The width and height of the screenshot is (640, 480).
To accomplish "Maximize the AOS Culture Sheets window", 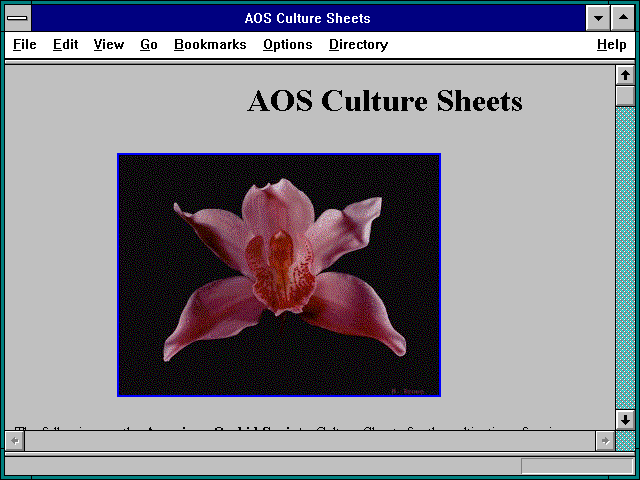I will click(623, 18).
